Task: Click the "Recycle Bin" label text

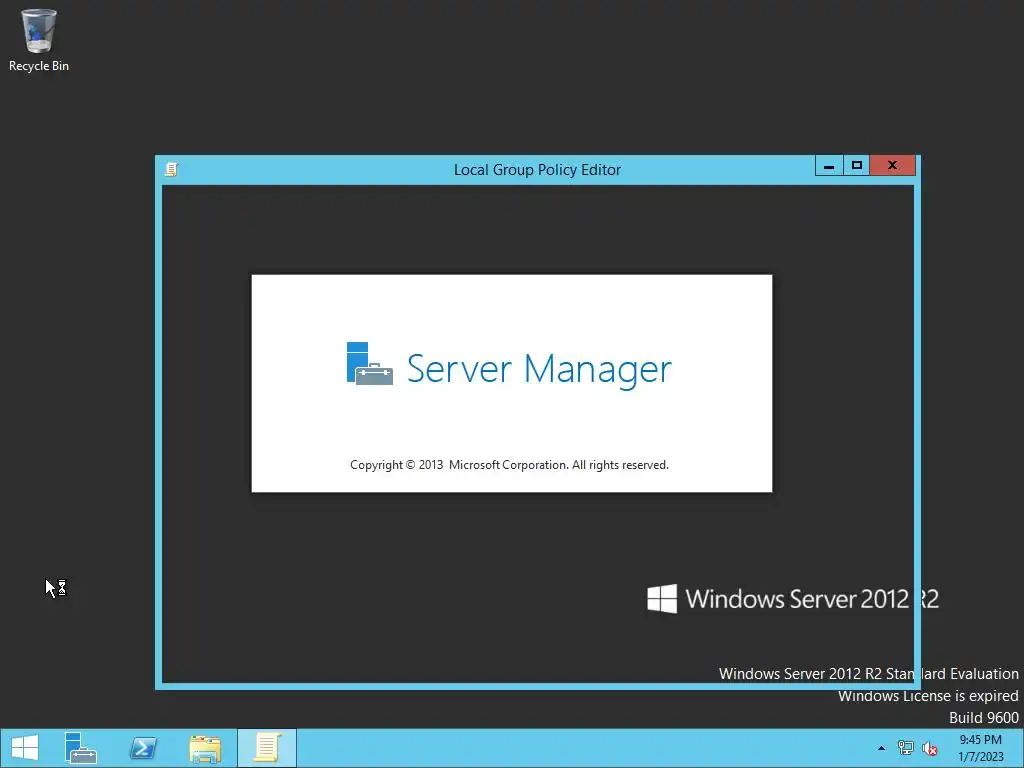Action: pos(39,66)
